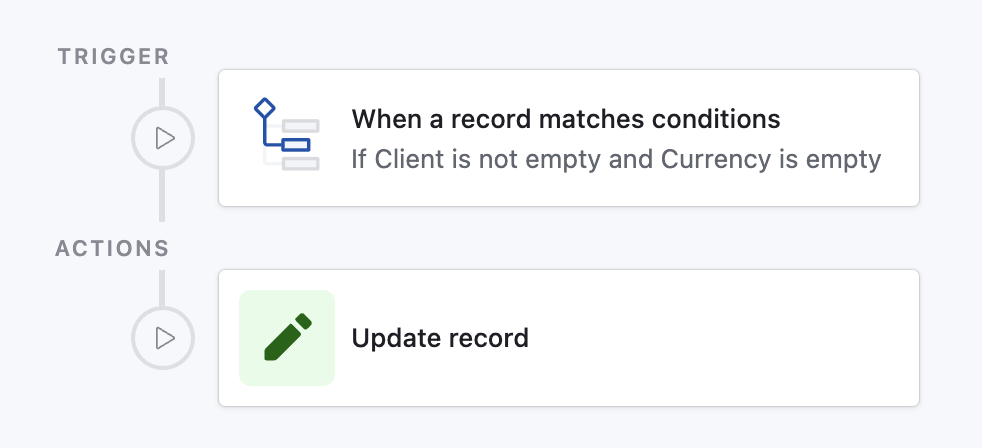This screenshot has width=982, height=448.
Task: Click the line segment above trigger play button
Action: coord(162,90)
